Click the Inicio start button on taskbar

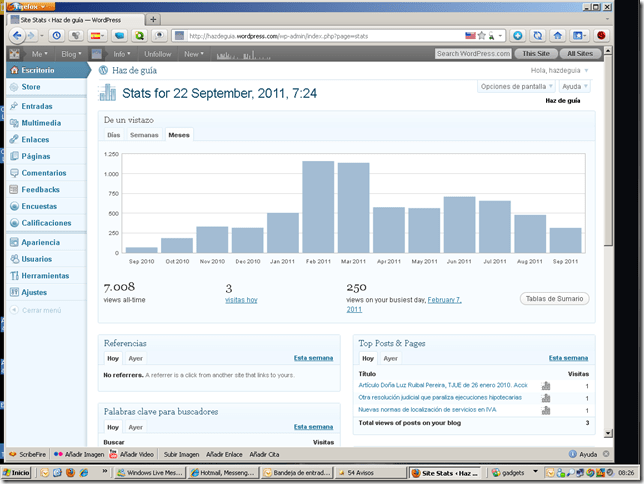click(x=18, y=472)
